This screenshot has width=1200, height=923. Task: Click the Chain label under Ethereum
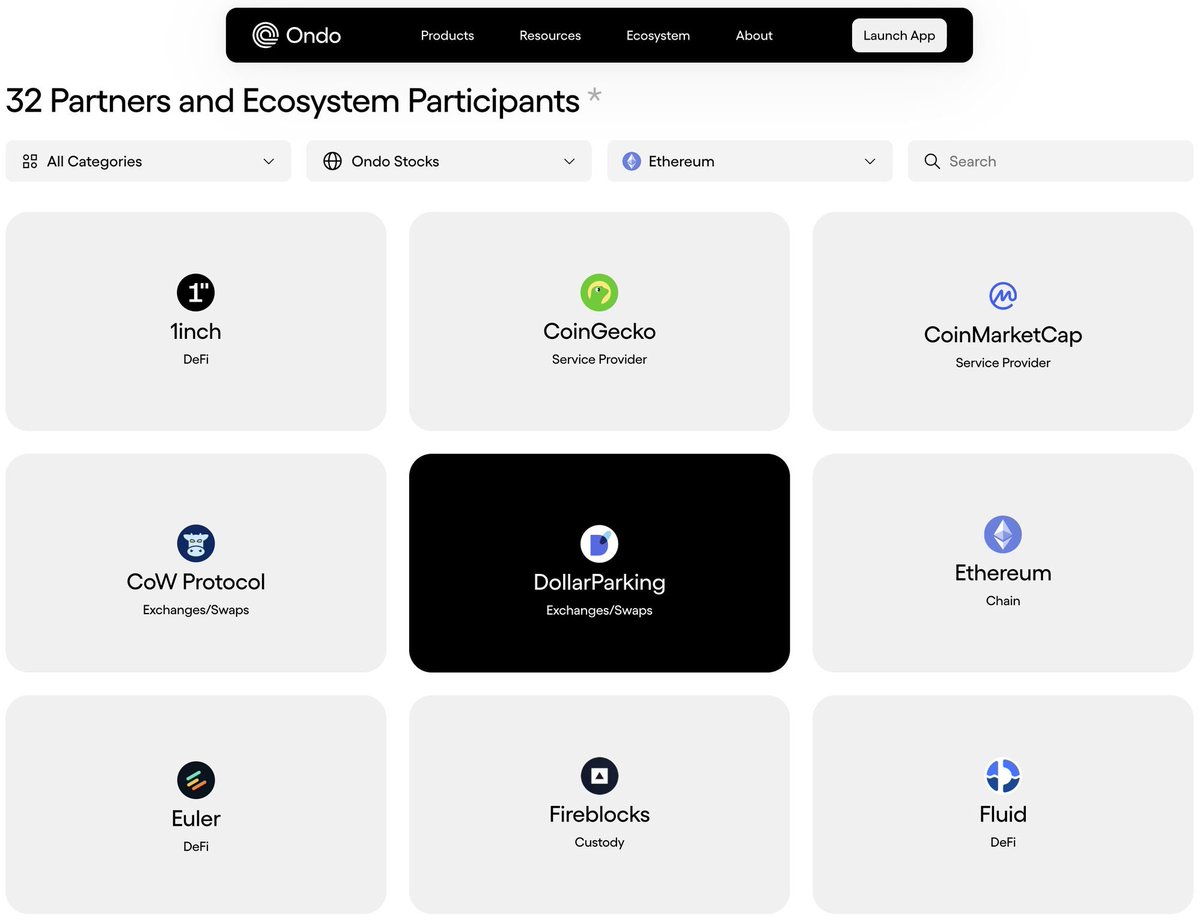pyautogui.click(x=1003, y=601)
